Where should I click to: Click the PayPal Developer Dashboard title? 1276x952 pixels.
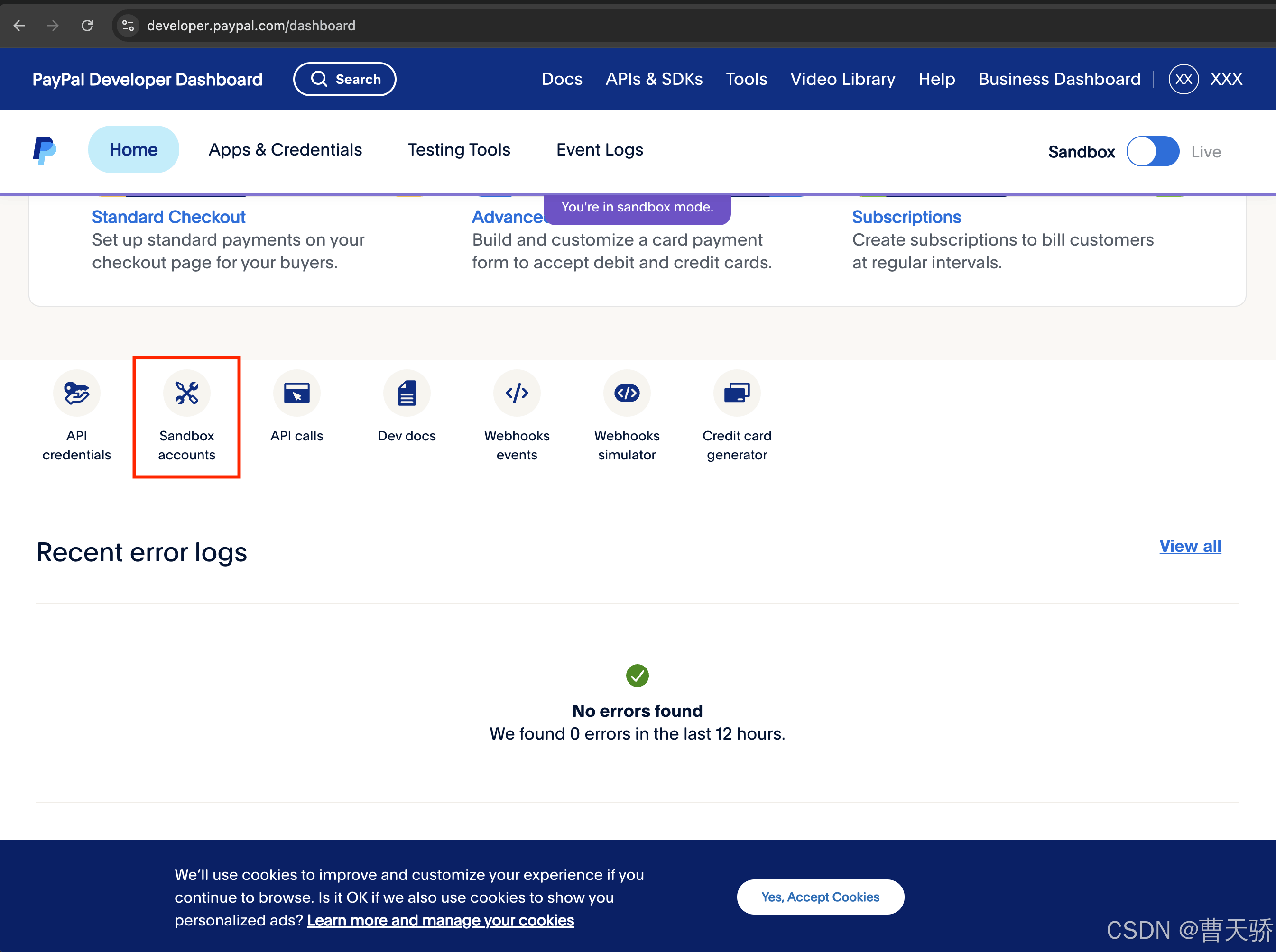point(147,79)
